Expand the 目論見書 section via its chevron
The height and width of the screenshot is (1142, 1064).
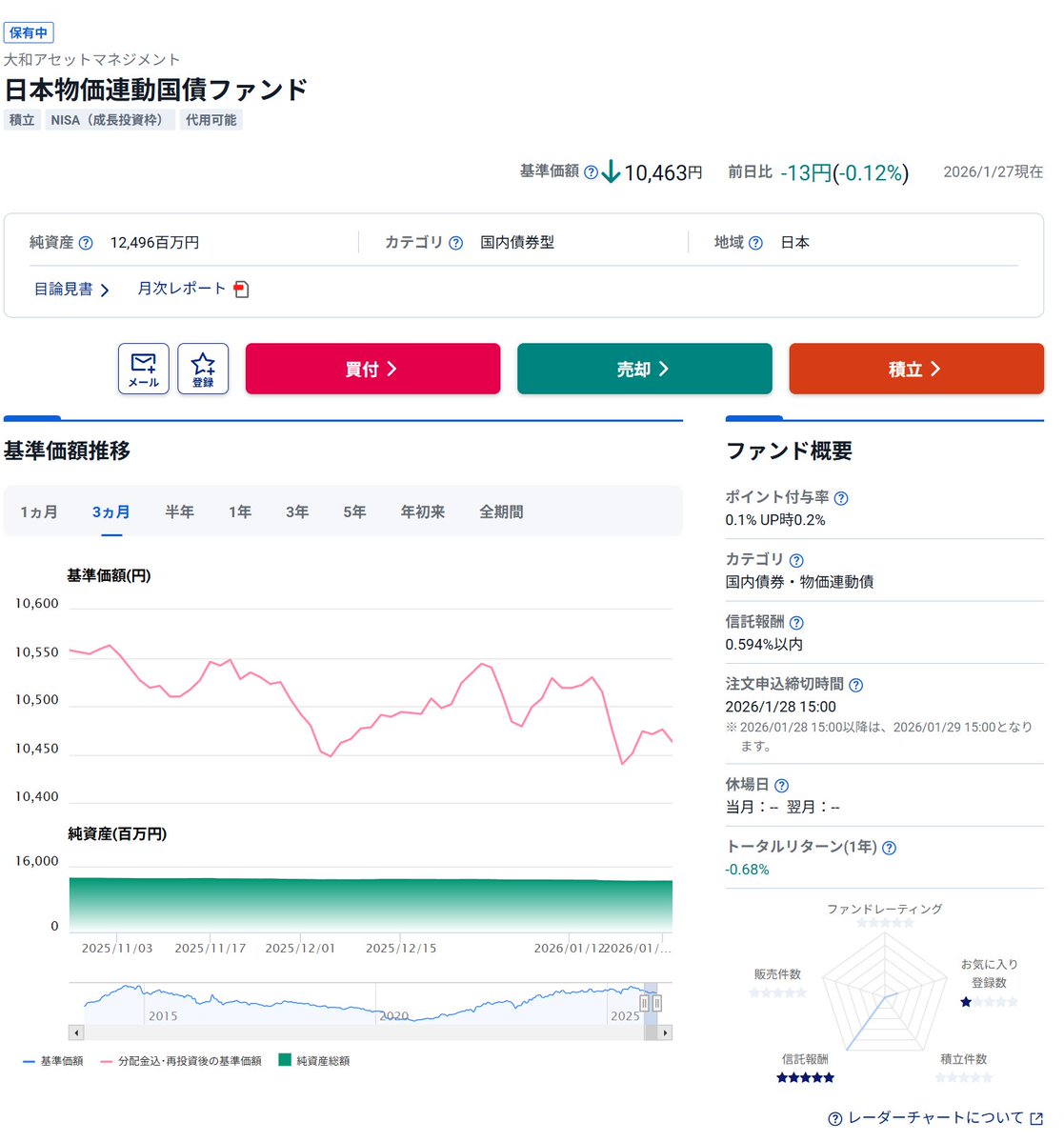pyautogui.click(x=105, y=289)
